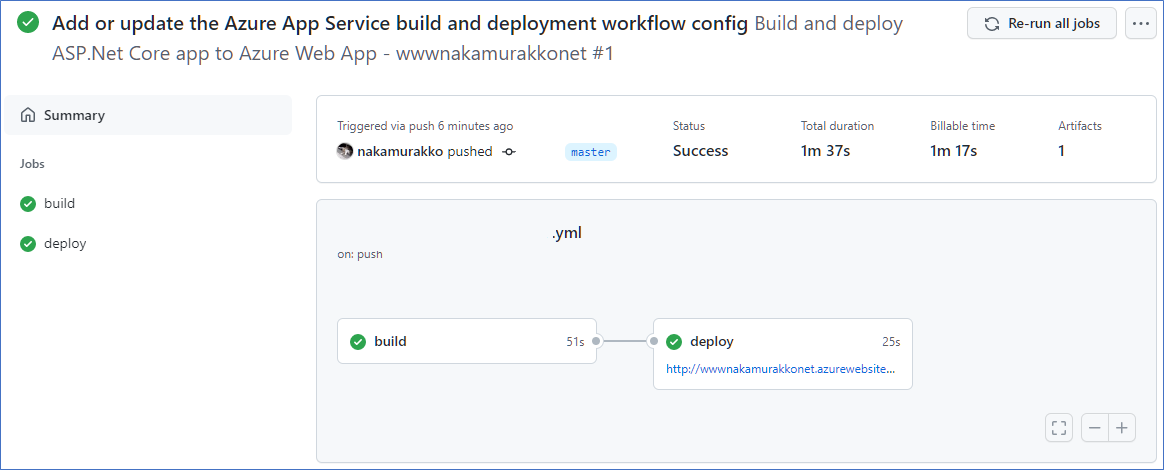Select the Summary sidebar item

click(148, 115)
